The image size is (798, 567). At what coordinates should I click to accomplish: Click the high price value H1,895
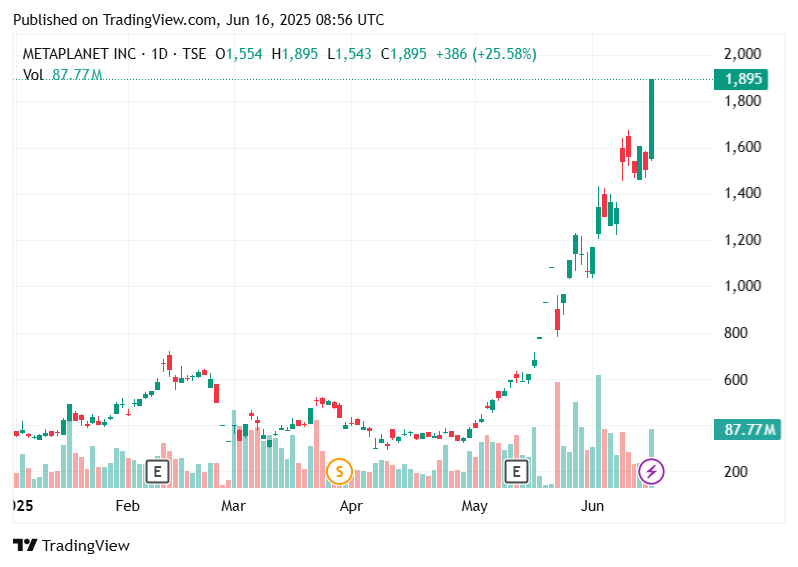pyautogui.click(x=295, y=54)
